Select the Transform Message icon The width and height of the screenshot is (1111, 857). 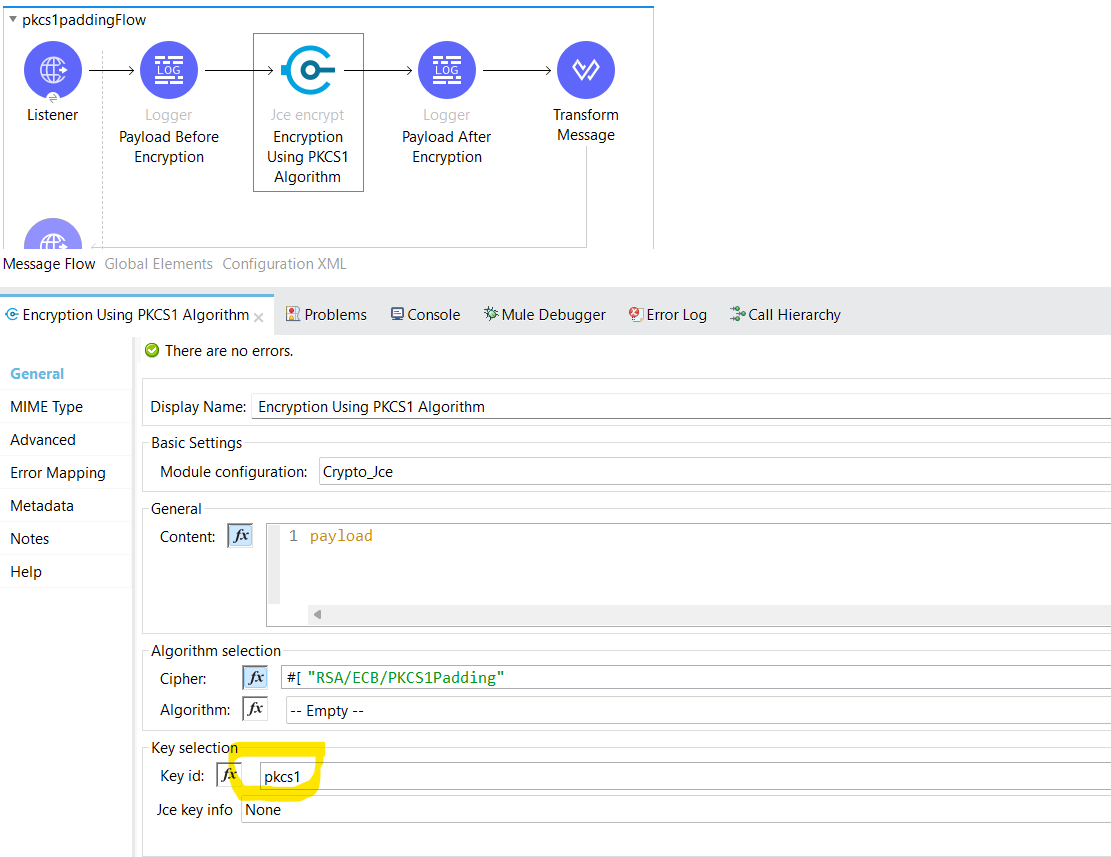click(x=586, y=70)
